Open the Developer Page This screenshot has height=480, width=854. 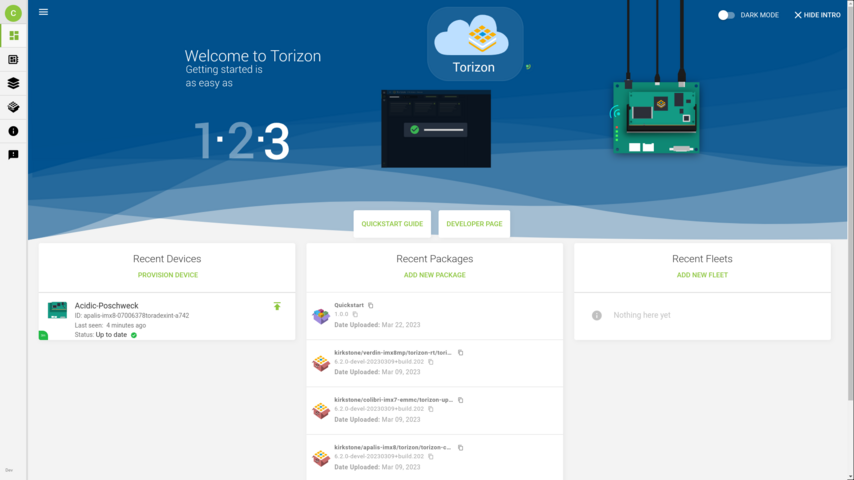click(x=474, y=224)
